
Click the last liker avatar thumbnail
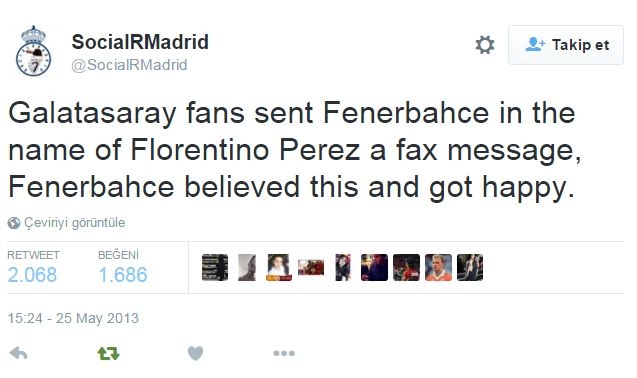[470, 267]
